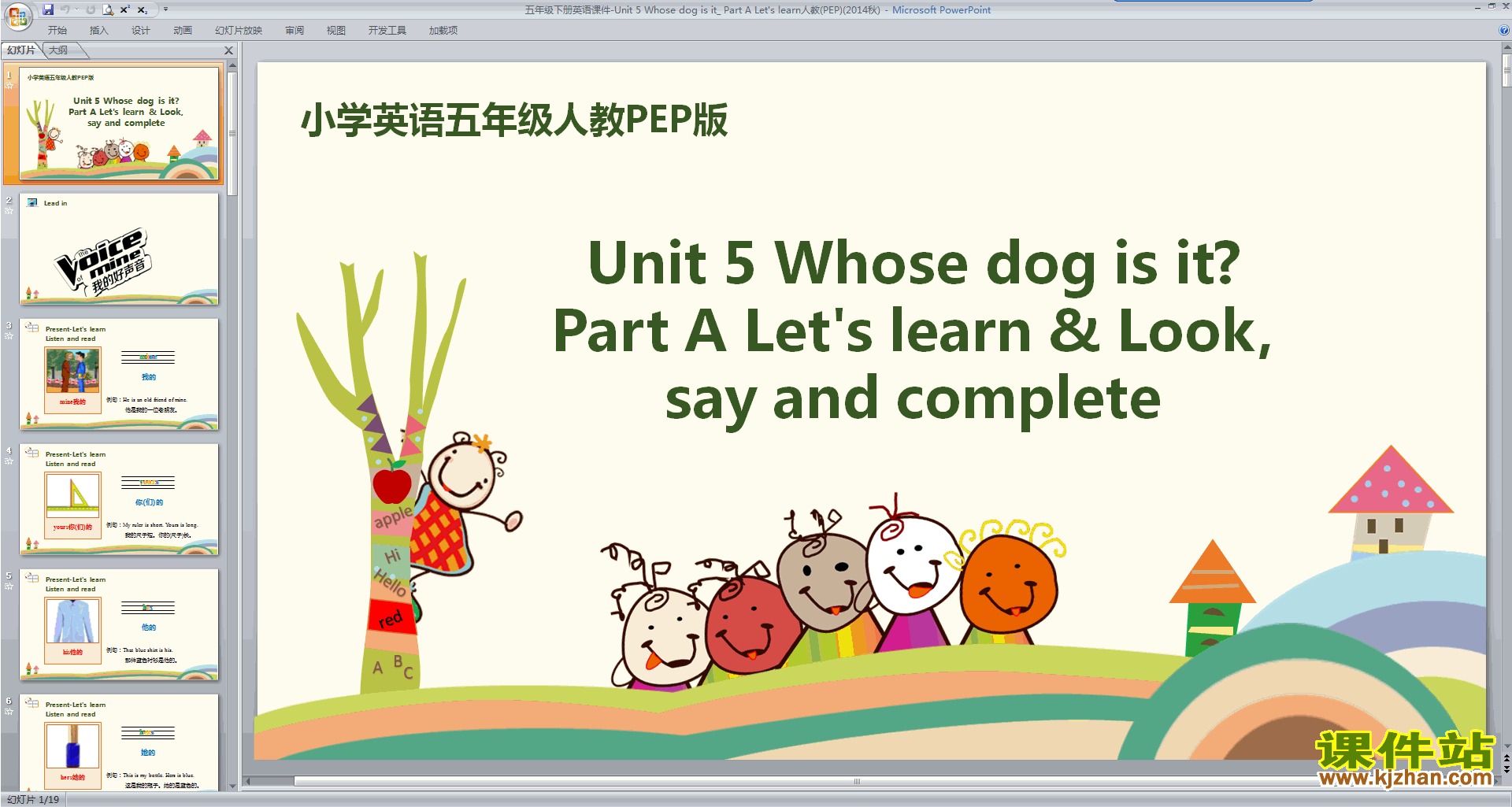Switch to the 幻灯片 pane tab
Viewport: 1512px width, 807px height.
tap(21, 50)
